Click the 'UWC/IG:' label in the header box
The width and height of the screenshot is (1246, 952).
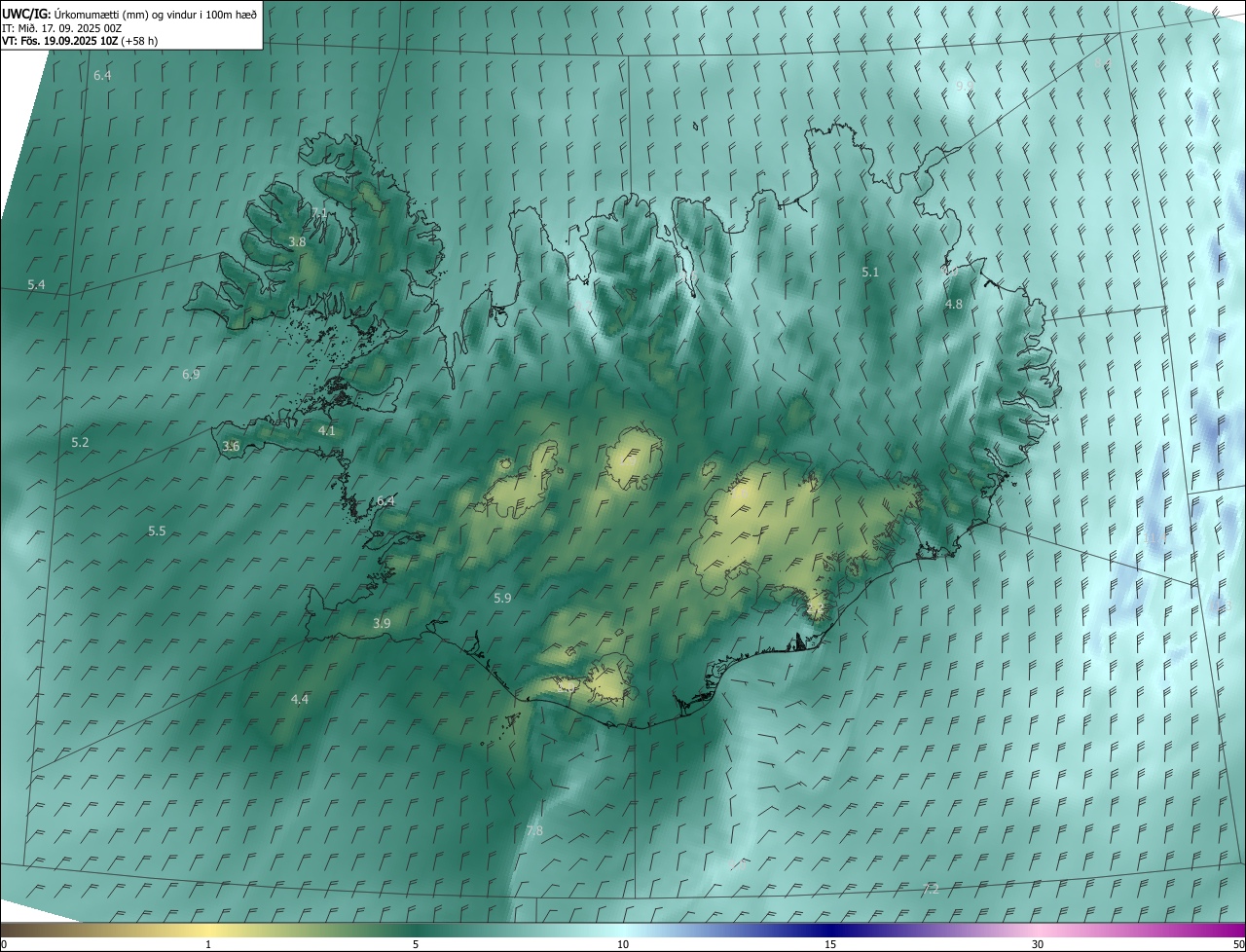coord(26,14)
